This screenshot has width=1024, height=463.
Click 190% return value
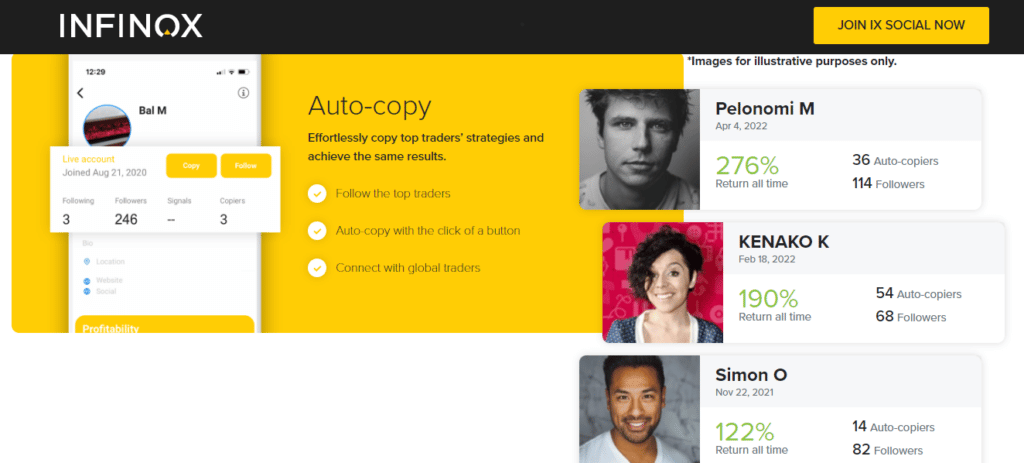click(x=769, y=298)
